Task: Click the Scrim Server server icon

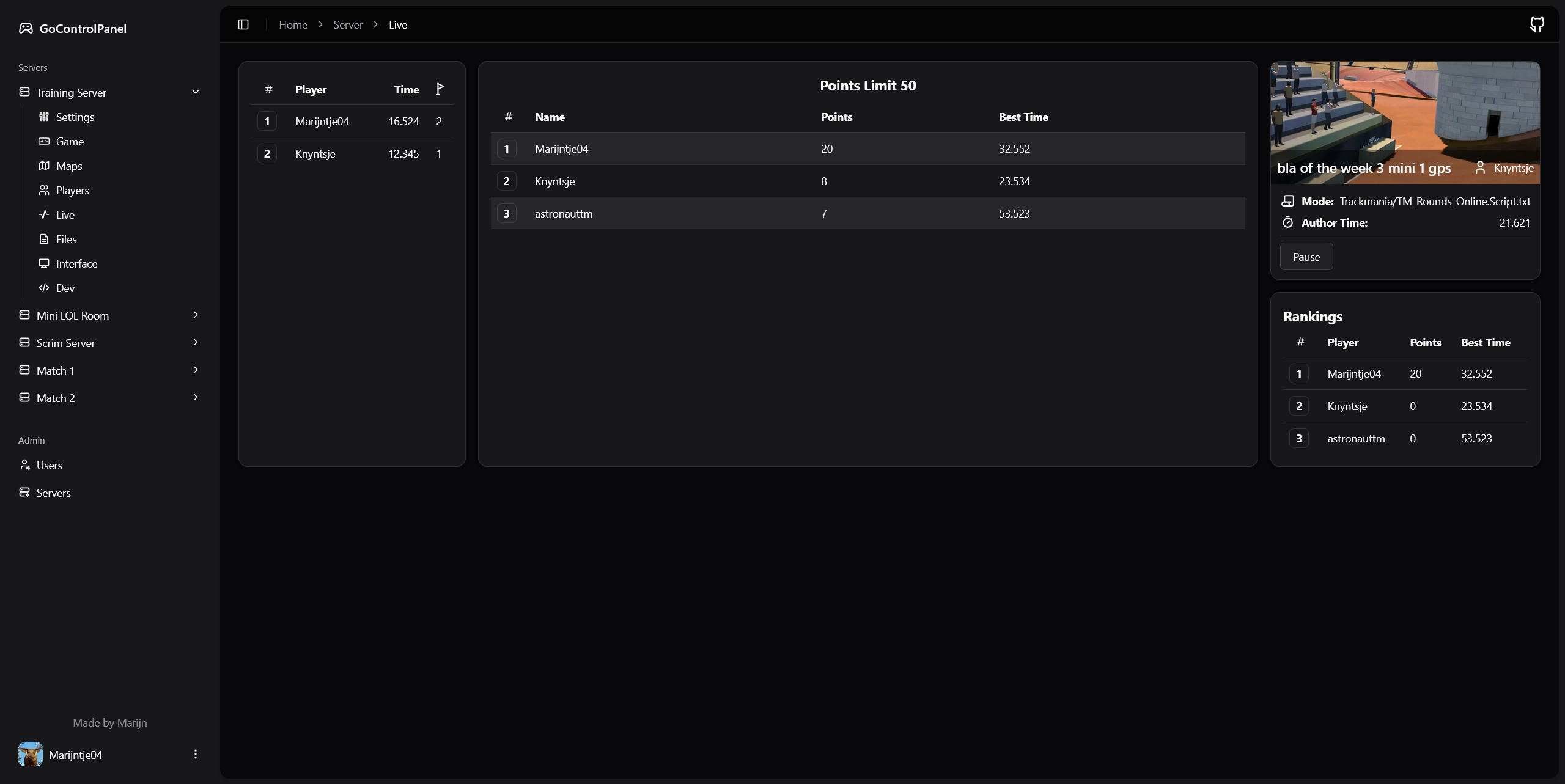Action: coord(24,342)
